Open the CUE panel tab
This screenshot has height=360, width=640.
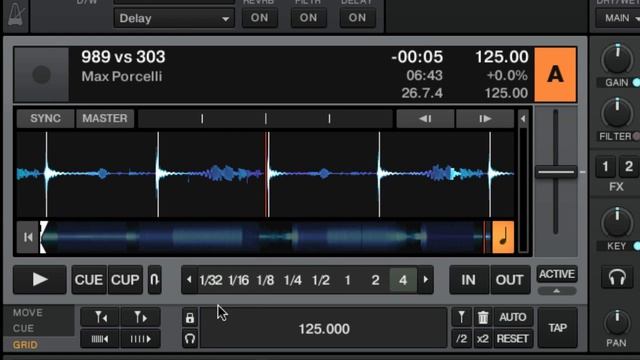click(23, 328)
